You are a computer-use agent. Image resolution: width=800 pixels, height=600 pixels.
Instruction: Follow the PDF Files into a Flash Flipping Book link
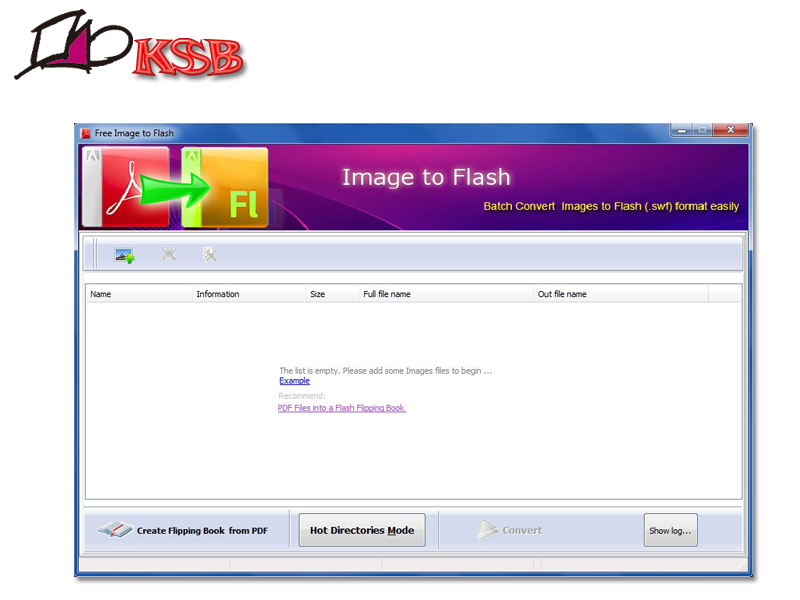coord(342,408)
